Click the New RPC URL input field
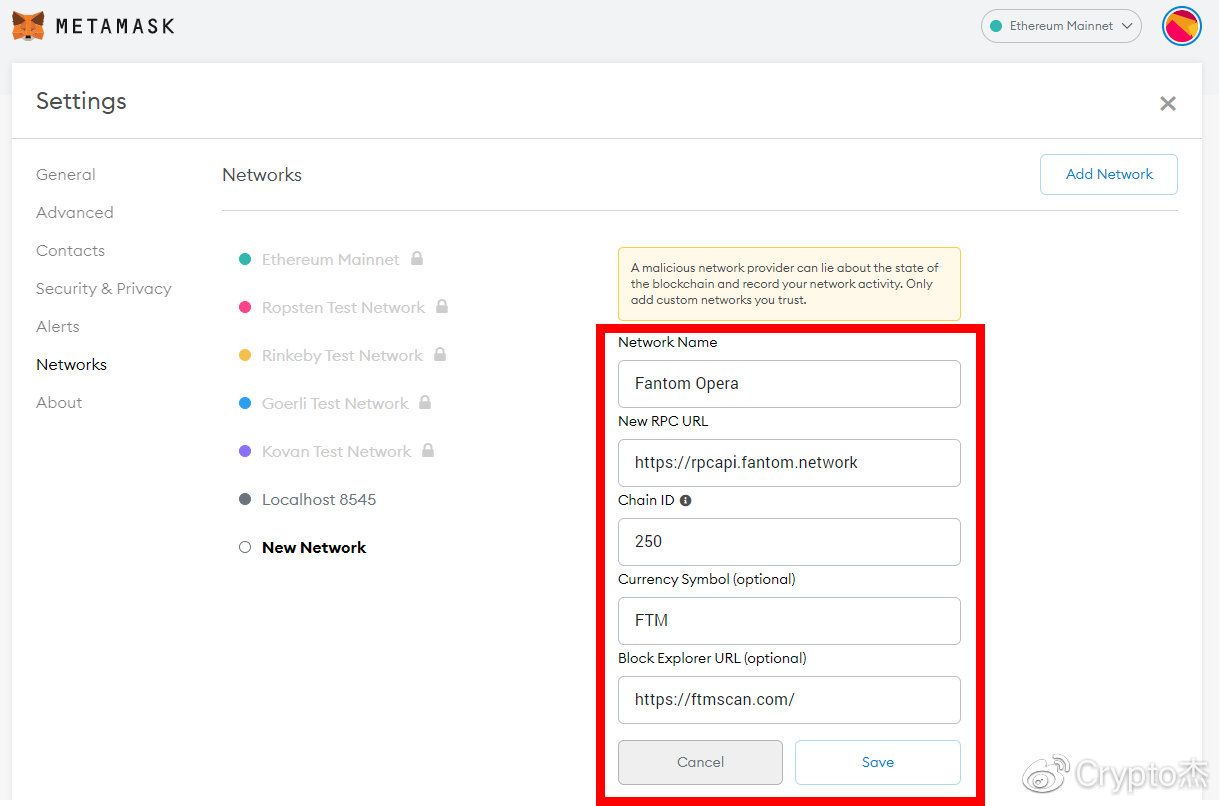 [789, 463]
